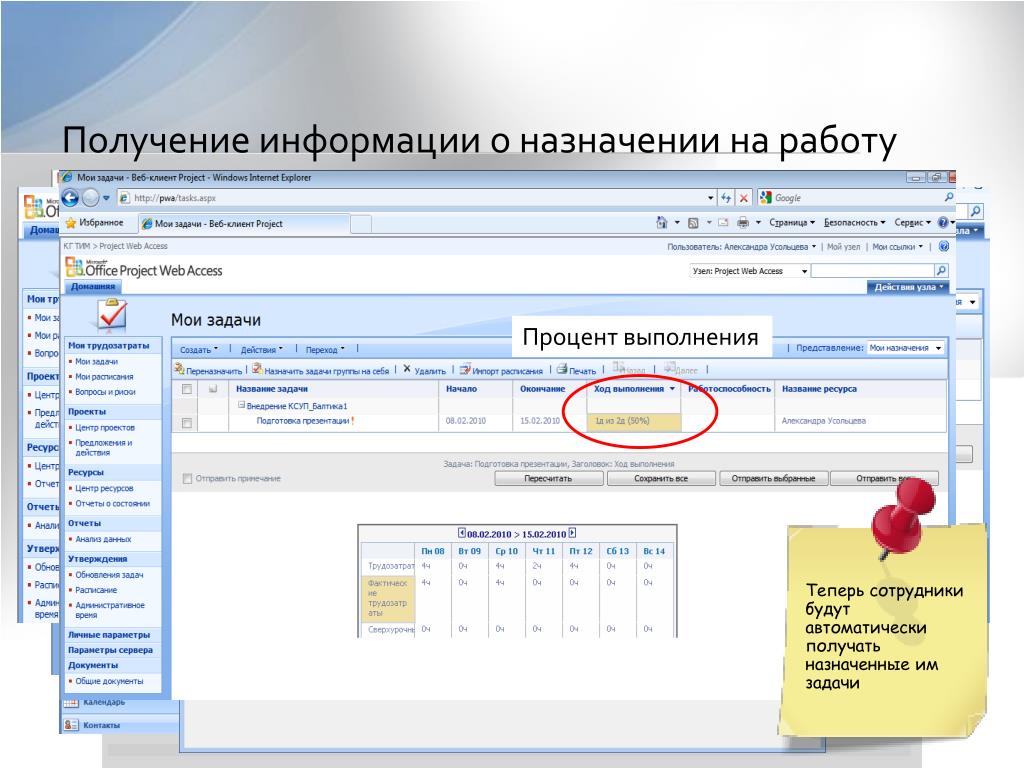Click the Мой узел link
This screenshot has height=768, width=1024.
pos(844,247)
